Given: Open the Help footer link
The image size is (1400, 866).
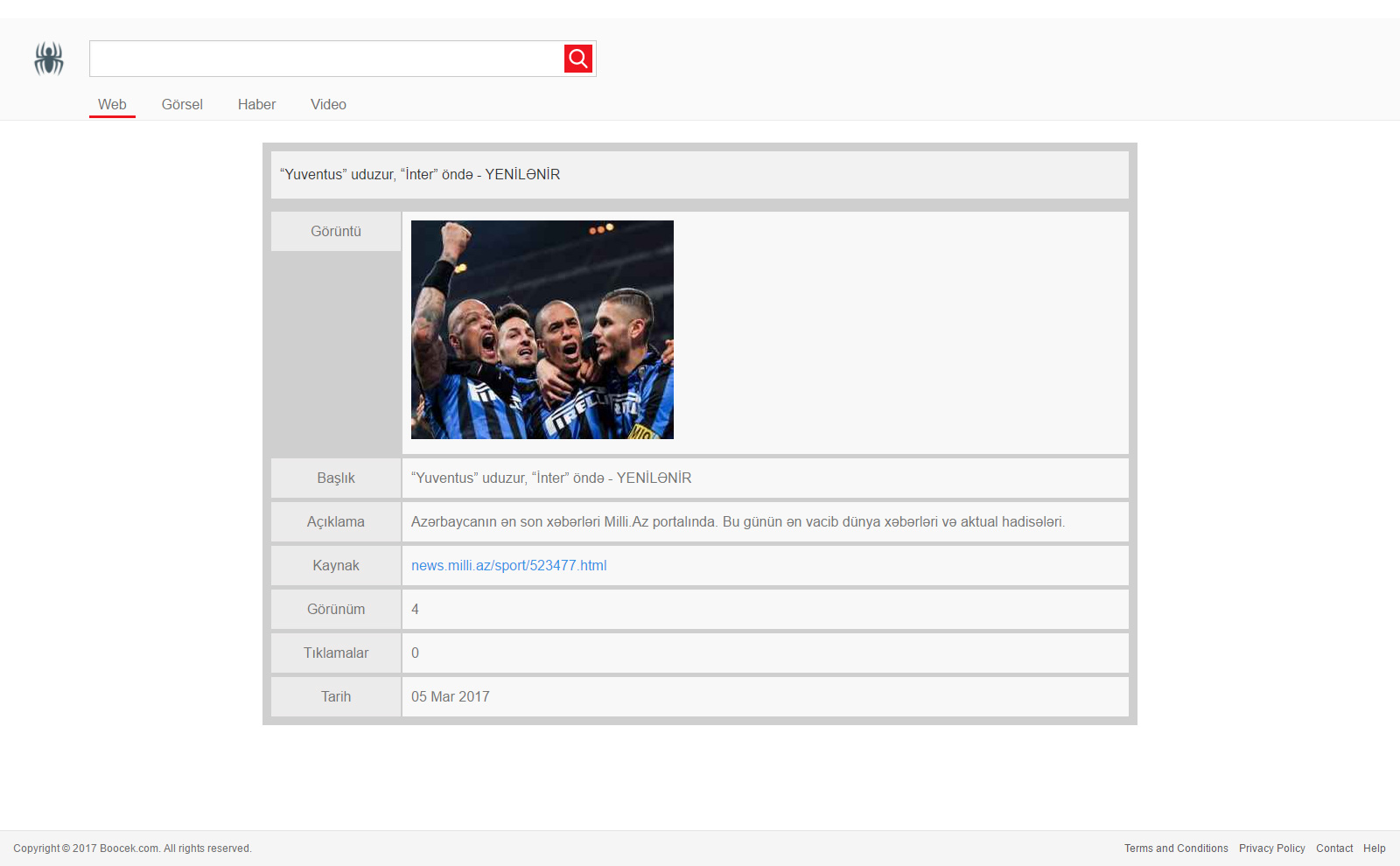Looking at the screenshot, I should 1374,849.
